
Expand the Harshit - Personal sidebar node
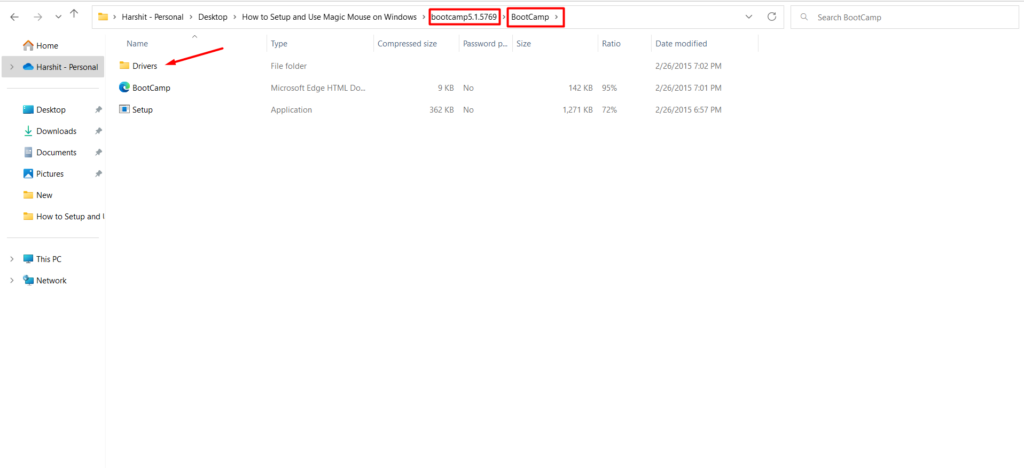(11, 67)
